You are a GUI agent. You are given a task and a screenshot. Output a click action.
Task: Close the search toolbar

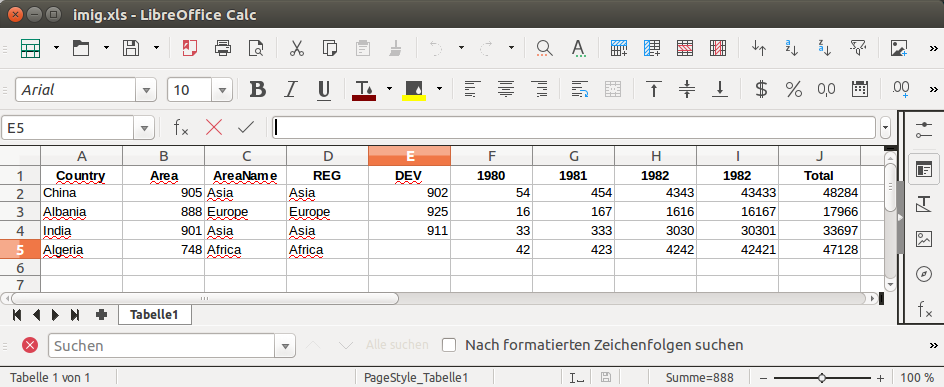[x=30, y=345]
